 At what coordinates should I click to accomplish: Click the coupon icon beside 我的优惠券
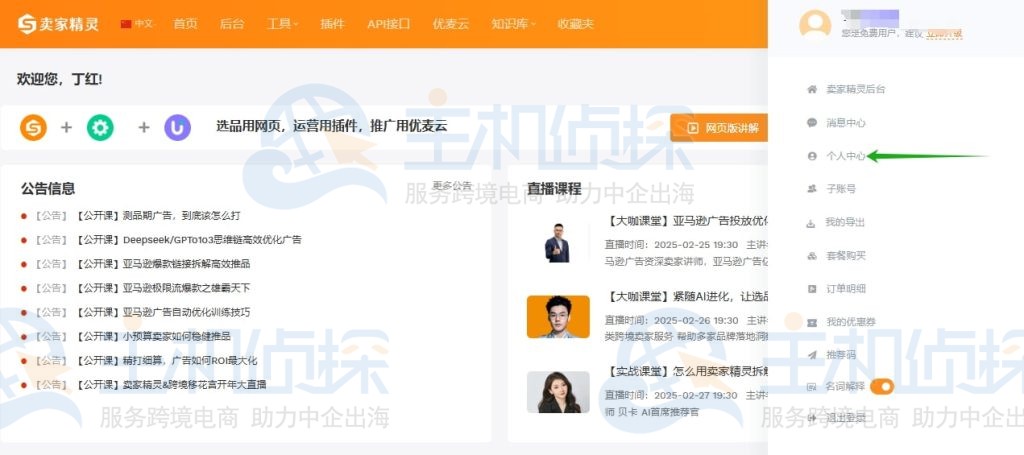(812, 322)
